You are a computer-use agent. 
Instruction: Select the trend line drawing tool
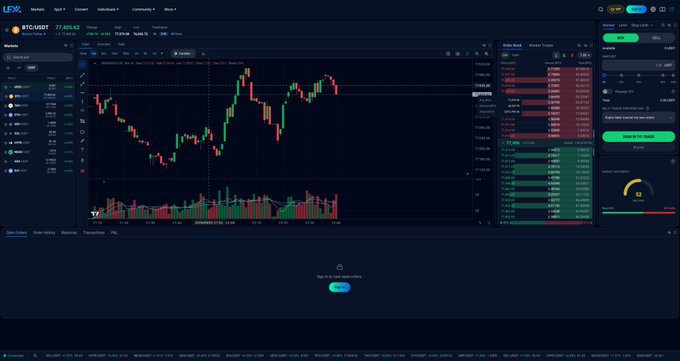tap(82, 75)
